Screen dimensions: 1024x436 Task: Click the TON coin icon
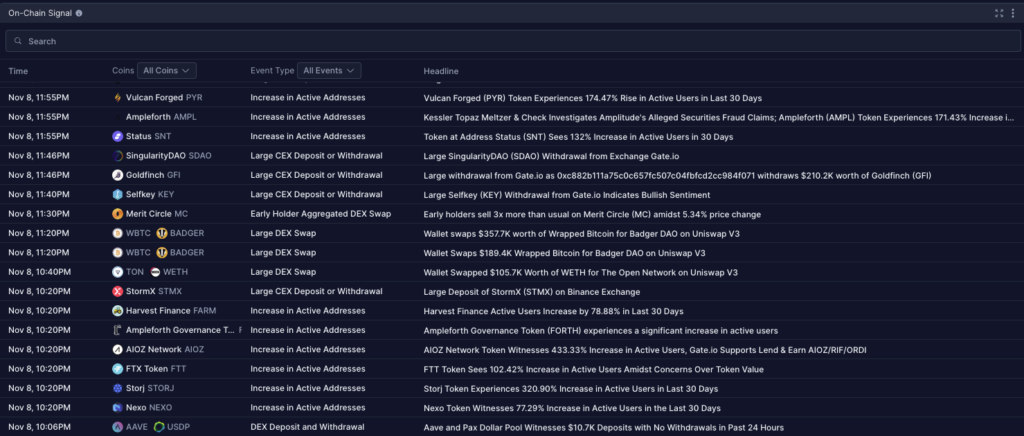118,272
